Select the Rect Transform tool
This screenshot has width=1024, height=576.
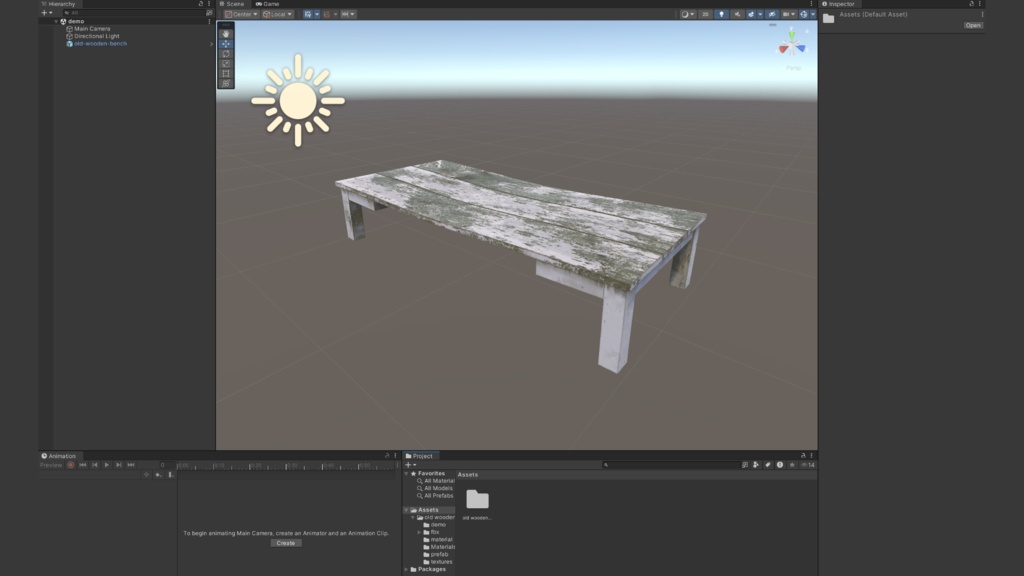[225, 72]
